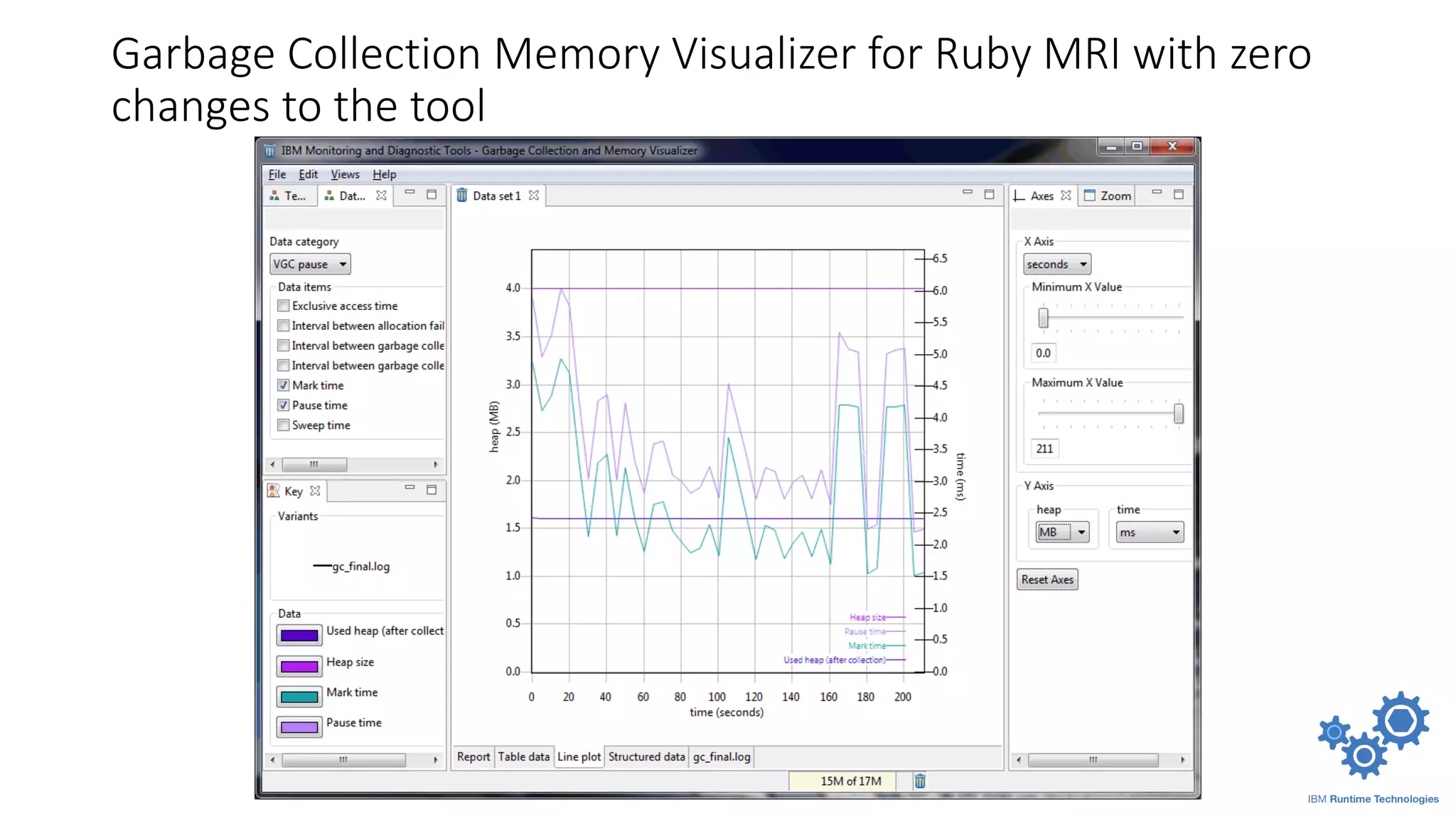Screen dimensions: 1456x819
Task: Close the Data set 1 tab
Action: pyautogui.click(x=534, y=196)
